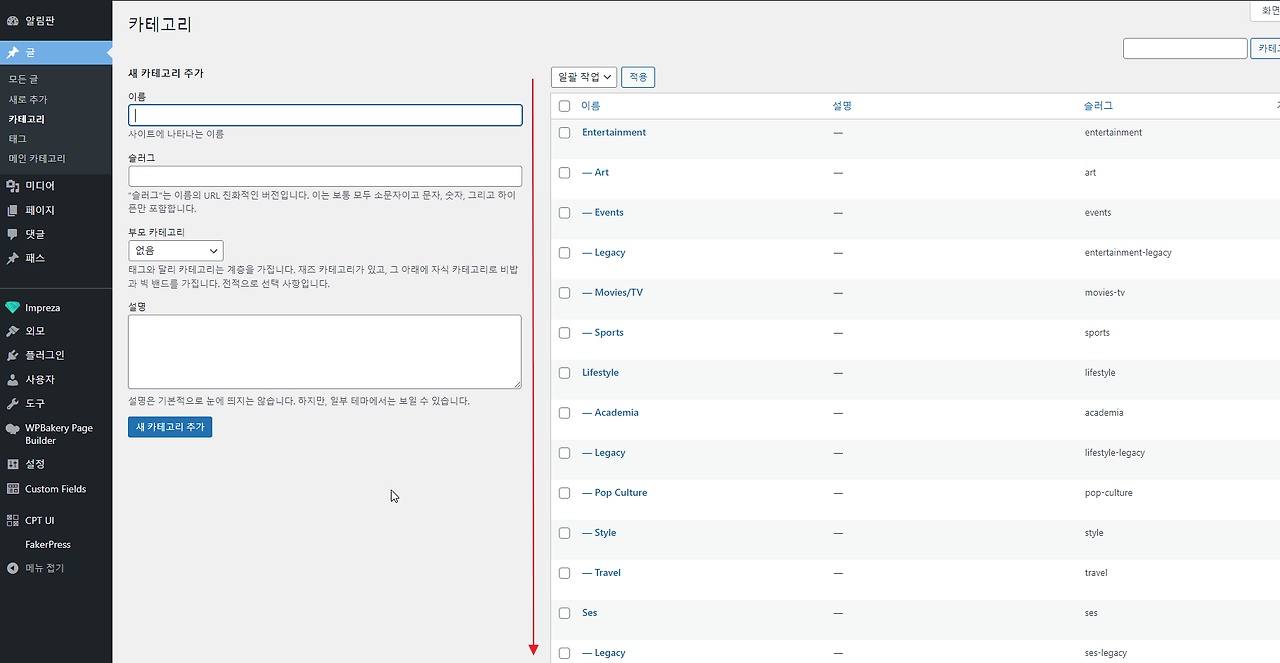The width and height of the screenshot is (1280, 663).
Task: Open 태그 submenu item
Action: point(18,138)
